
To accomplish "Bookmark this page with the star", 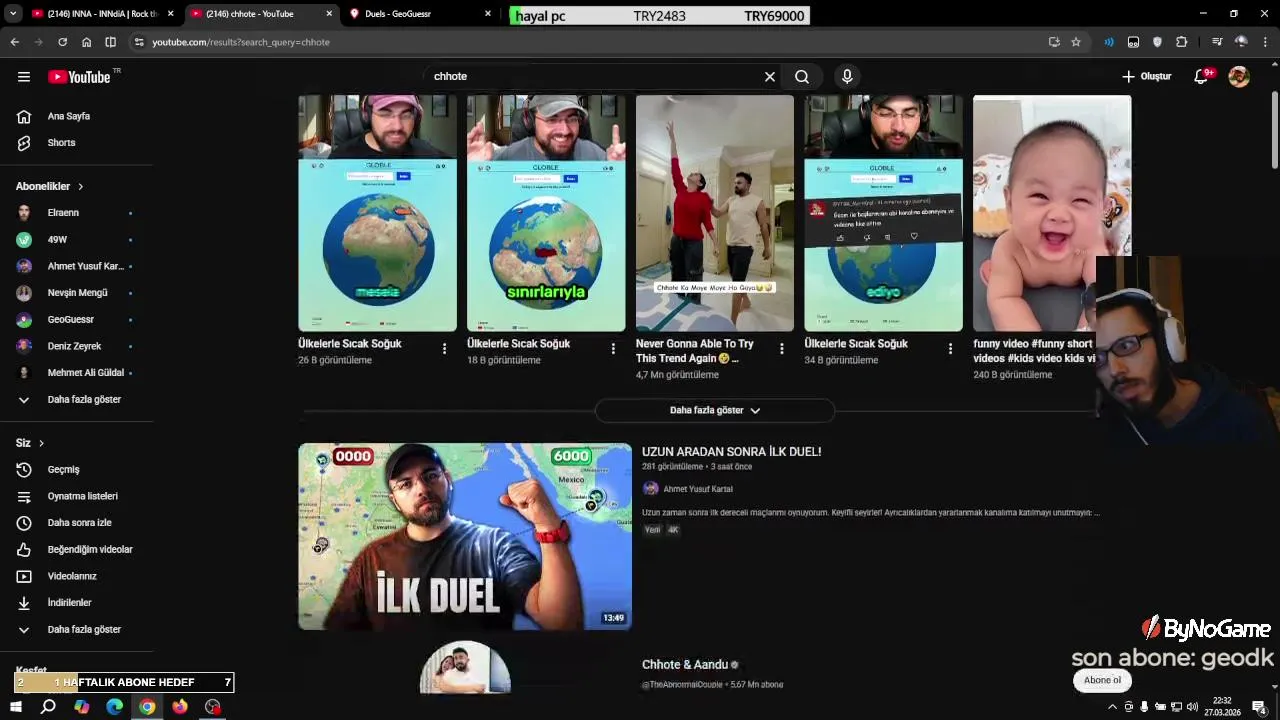I will (1076, 42).
